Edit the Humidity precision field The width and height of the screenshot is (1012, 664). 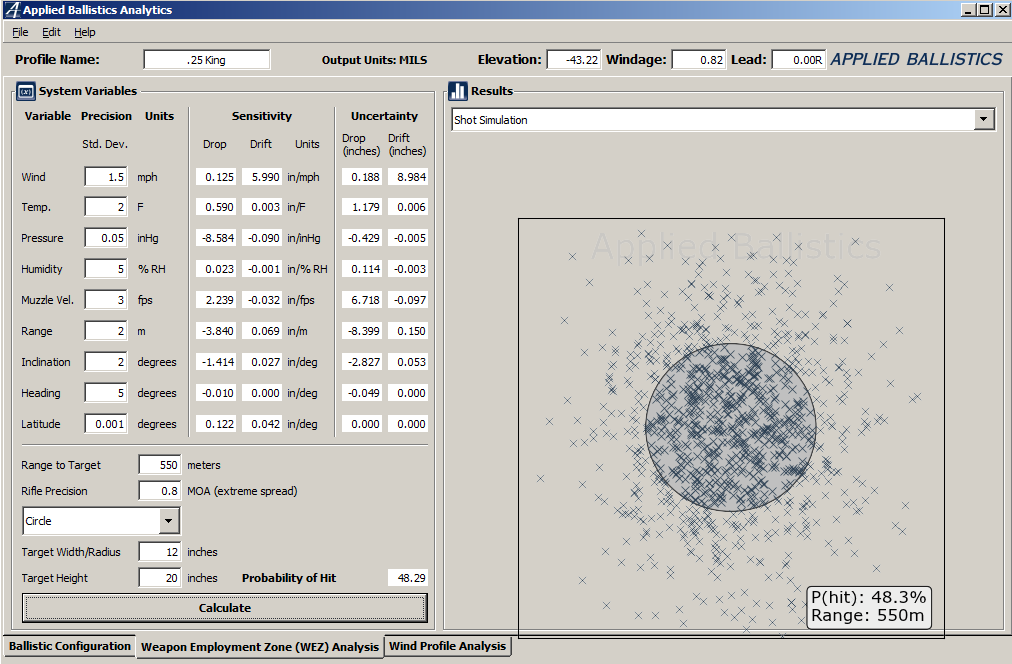tap(106, 269)
